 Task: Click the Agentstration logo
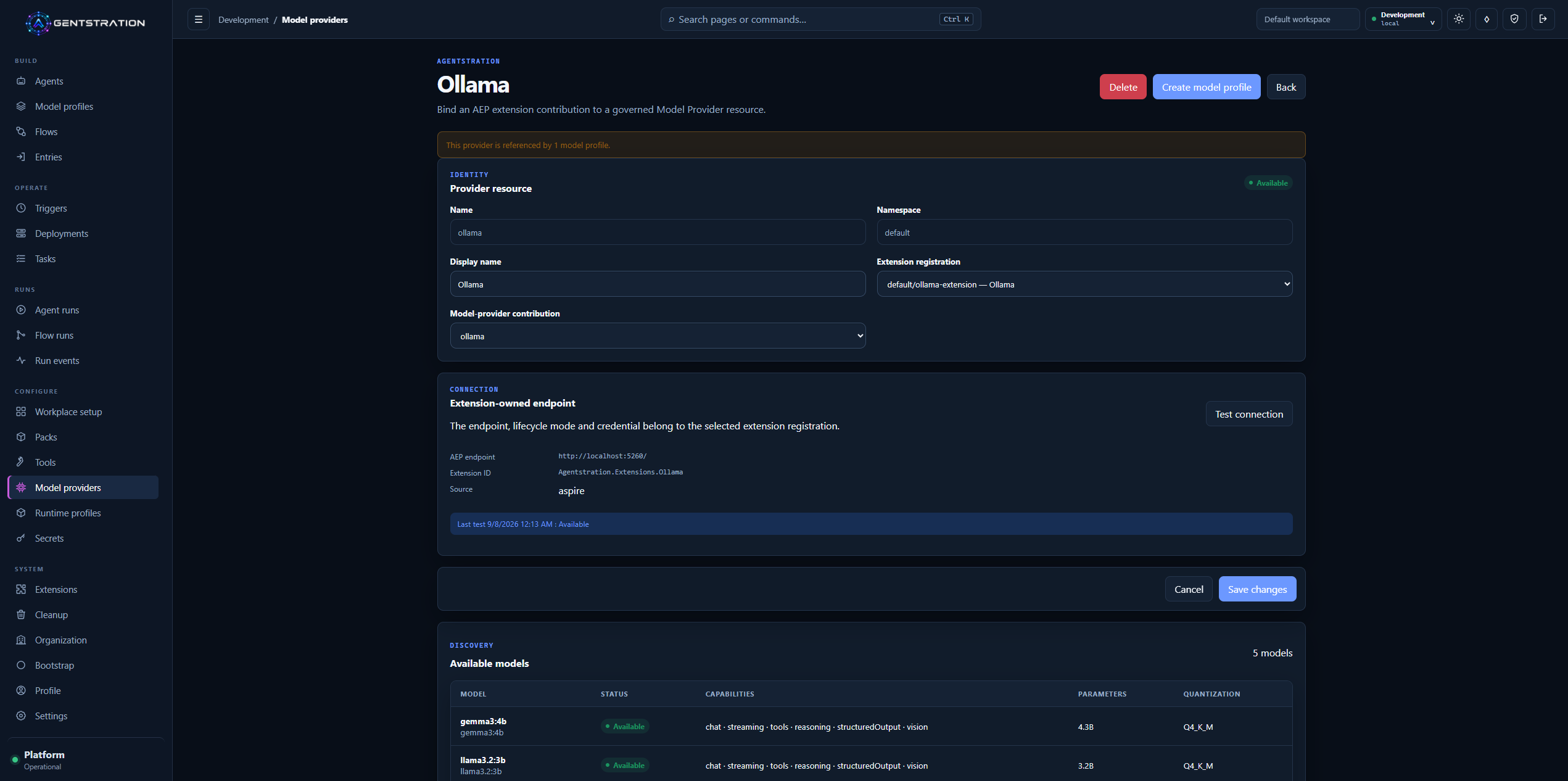(85, 23)
